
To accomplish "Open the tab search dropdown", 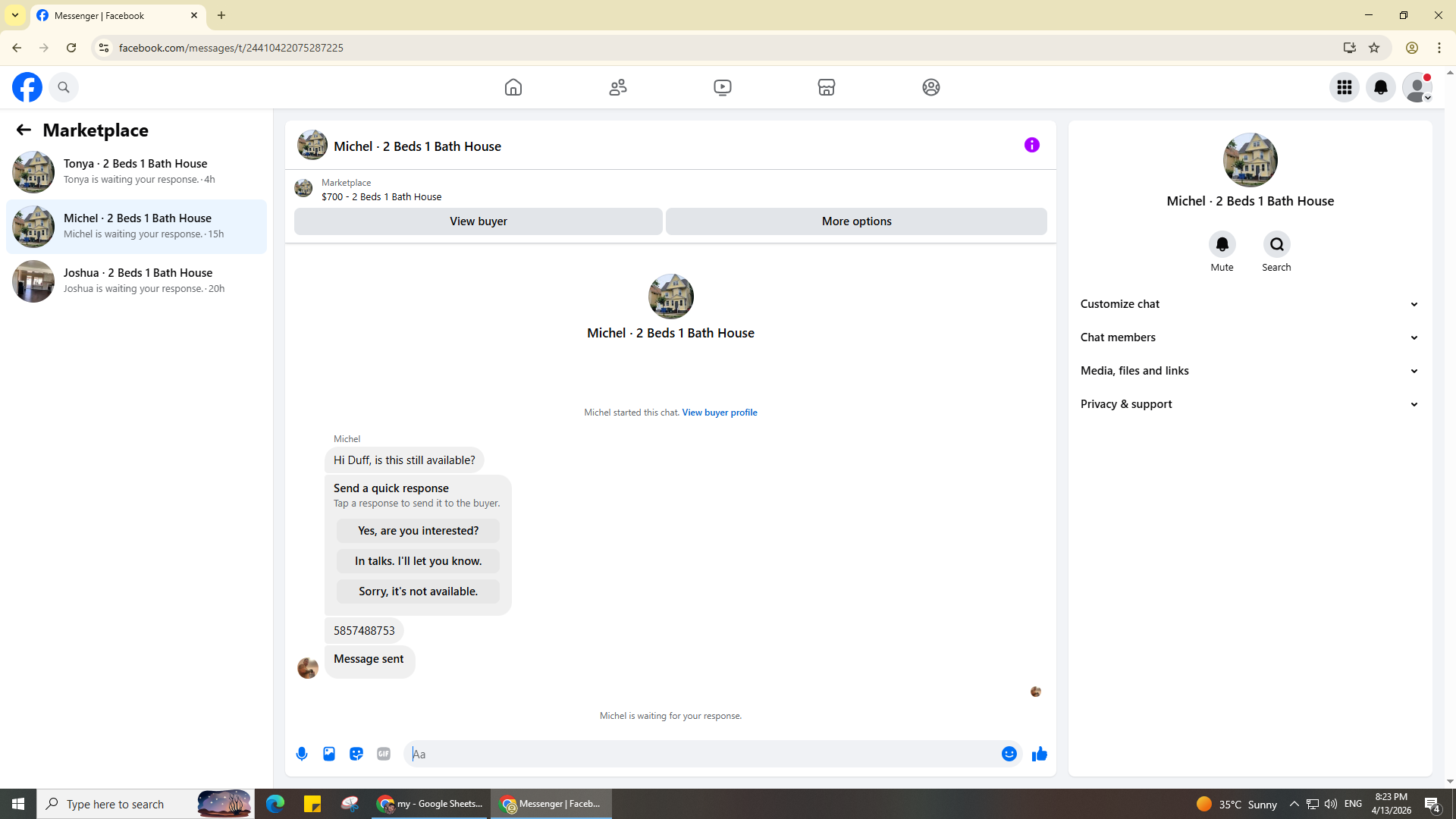I will pyautogui.click(x=14, y=15).
